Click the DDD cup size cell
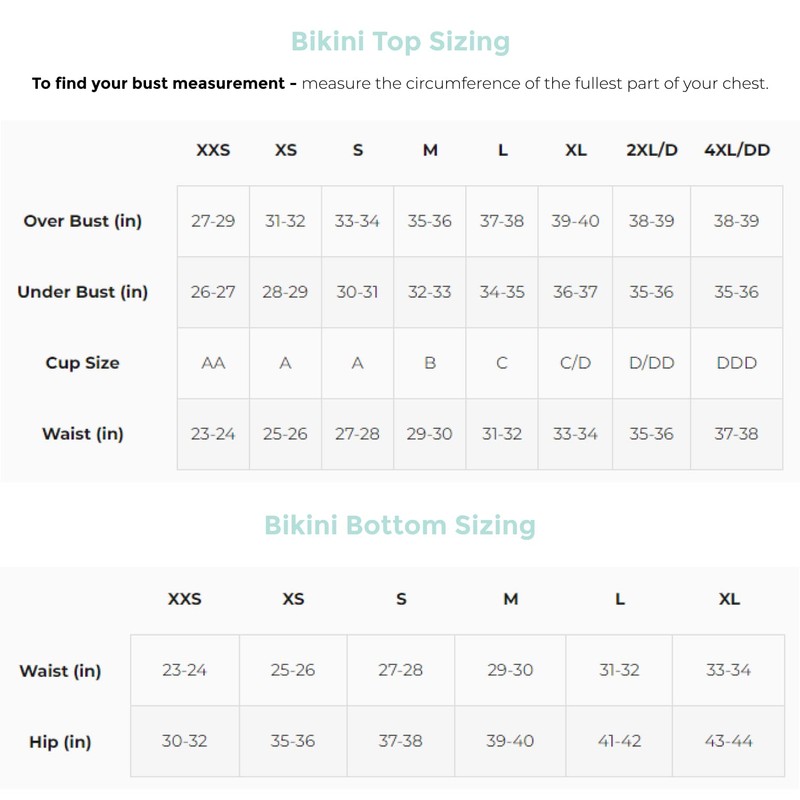The height and width of the screenshot is (800, 800). pyautogui.click(x=736, y=363)
